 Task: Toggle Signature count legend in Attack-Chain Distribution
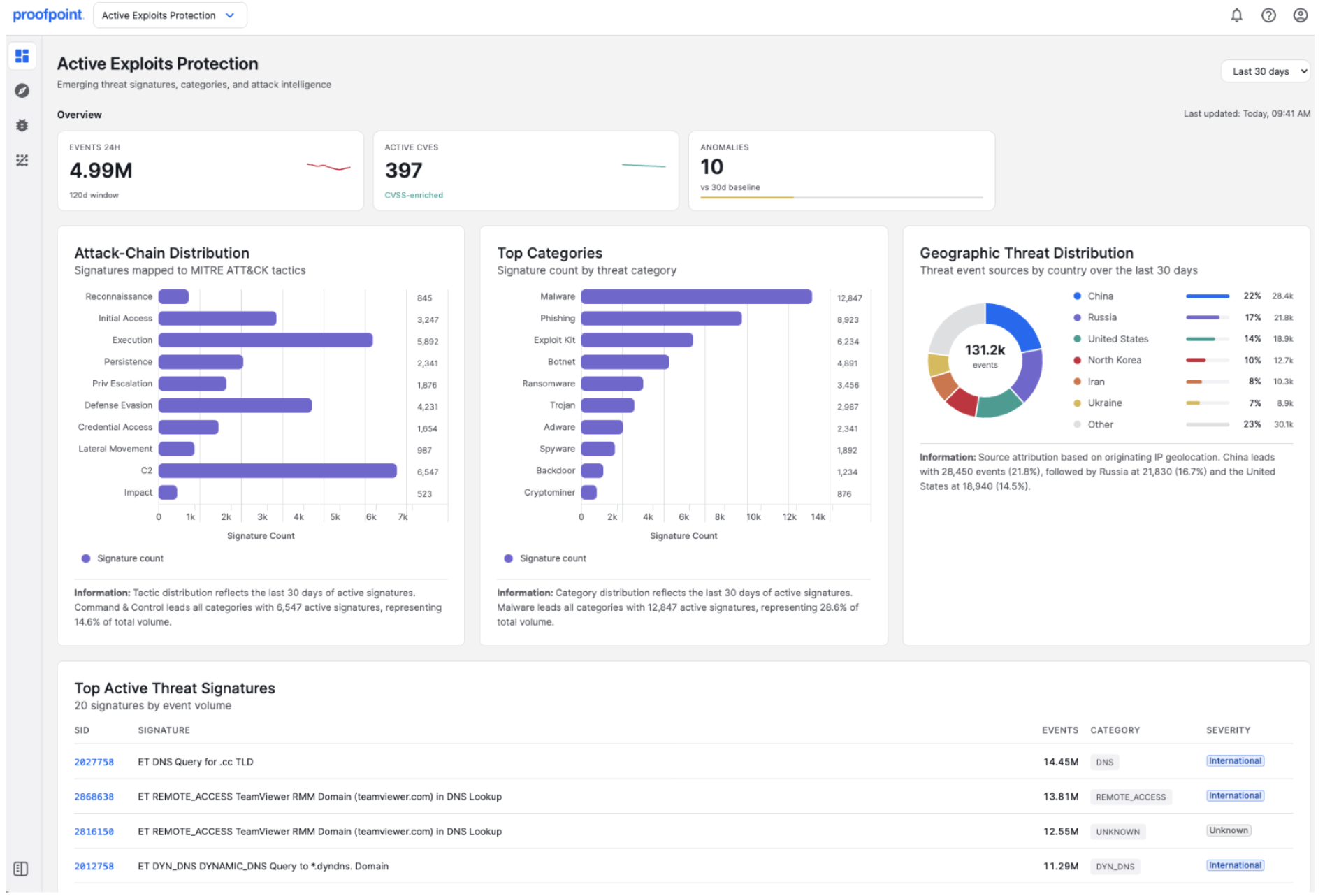point(122,558)
